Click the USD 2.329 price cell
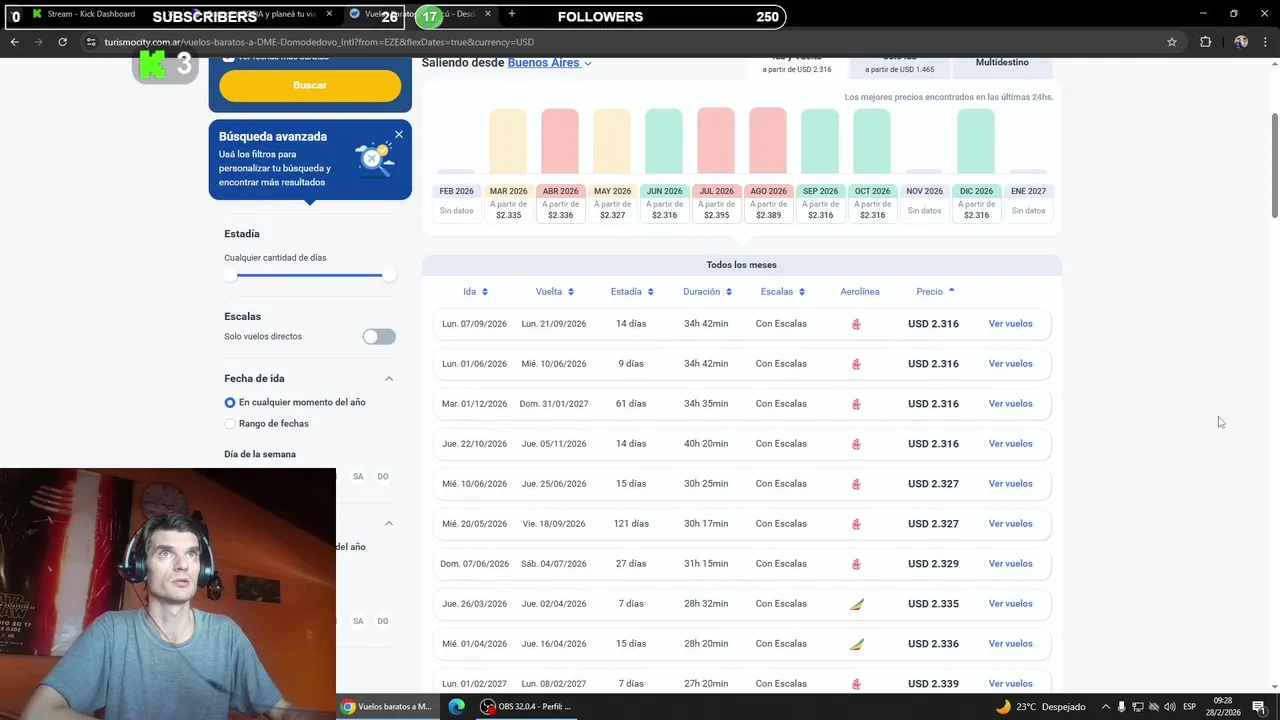This screenshot has width=1280, height=720. [x=933, y=564]
